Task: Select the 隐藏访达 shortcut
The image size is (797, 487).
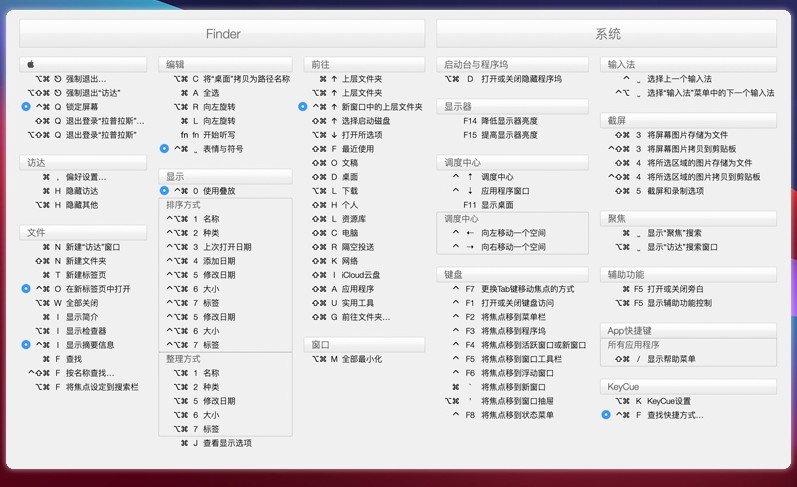Action: tap(70, 191)
